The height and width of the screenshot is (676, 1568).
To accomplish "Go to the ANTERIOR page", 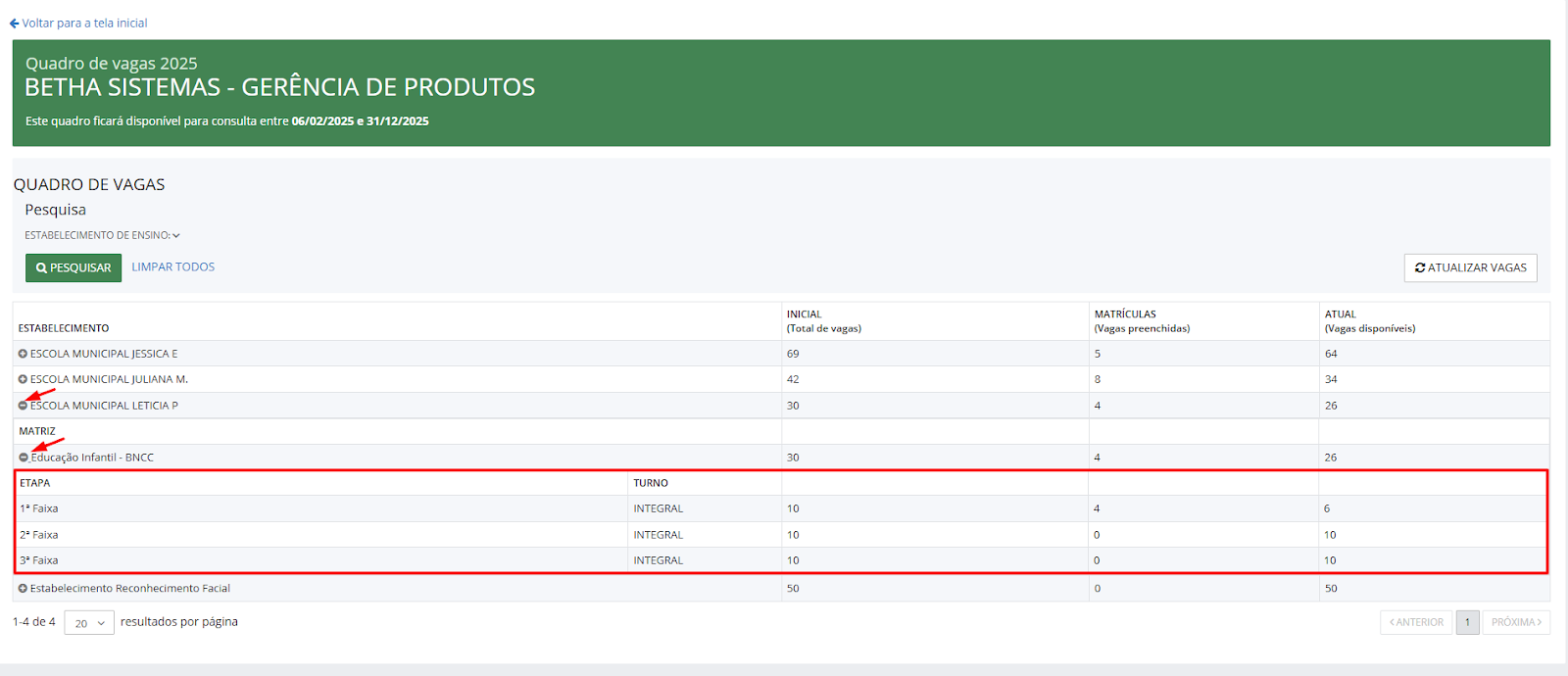I will (x=1416, y=622).
